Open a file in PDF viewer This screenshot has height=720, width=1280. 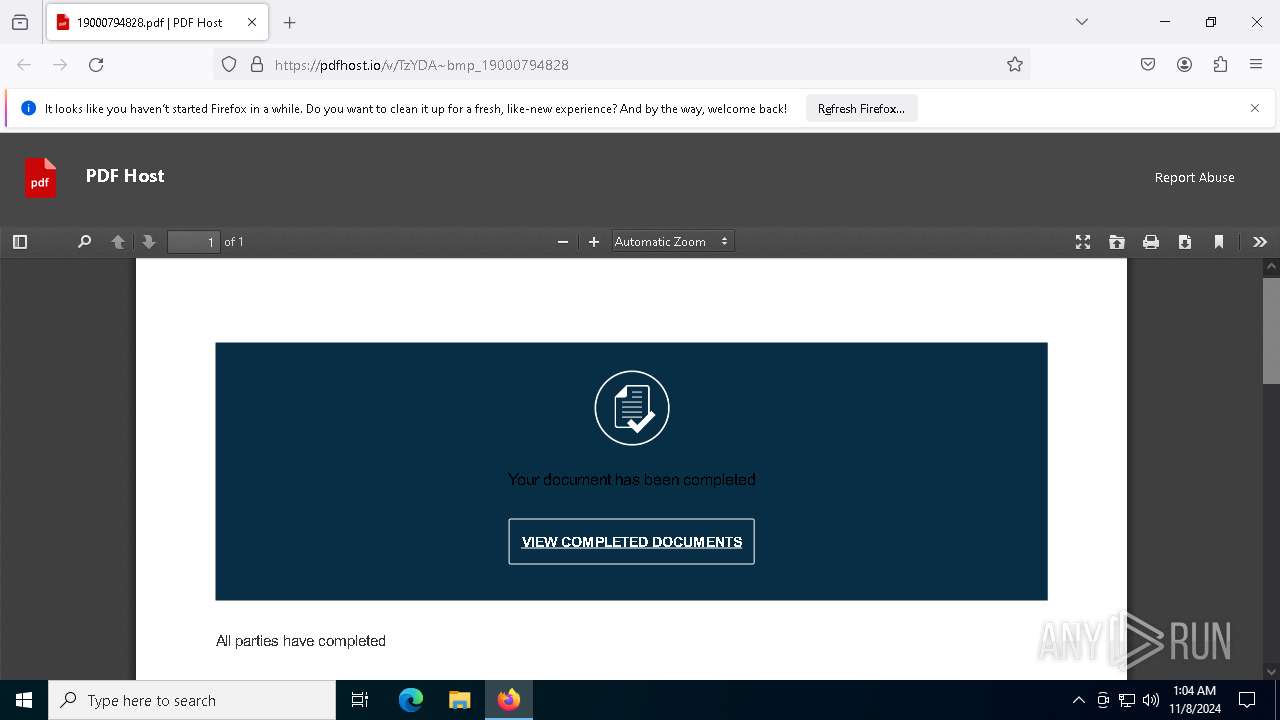(1117, 242)
